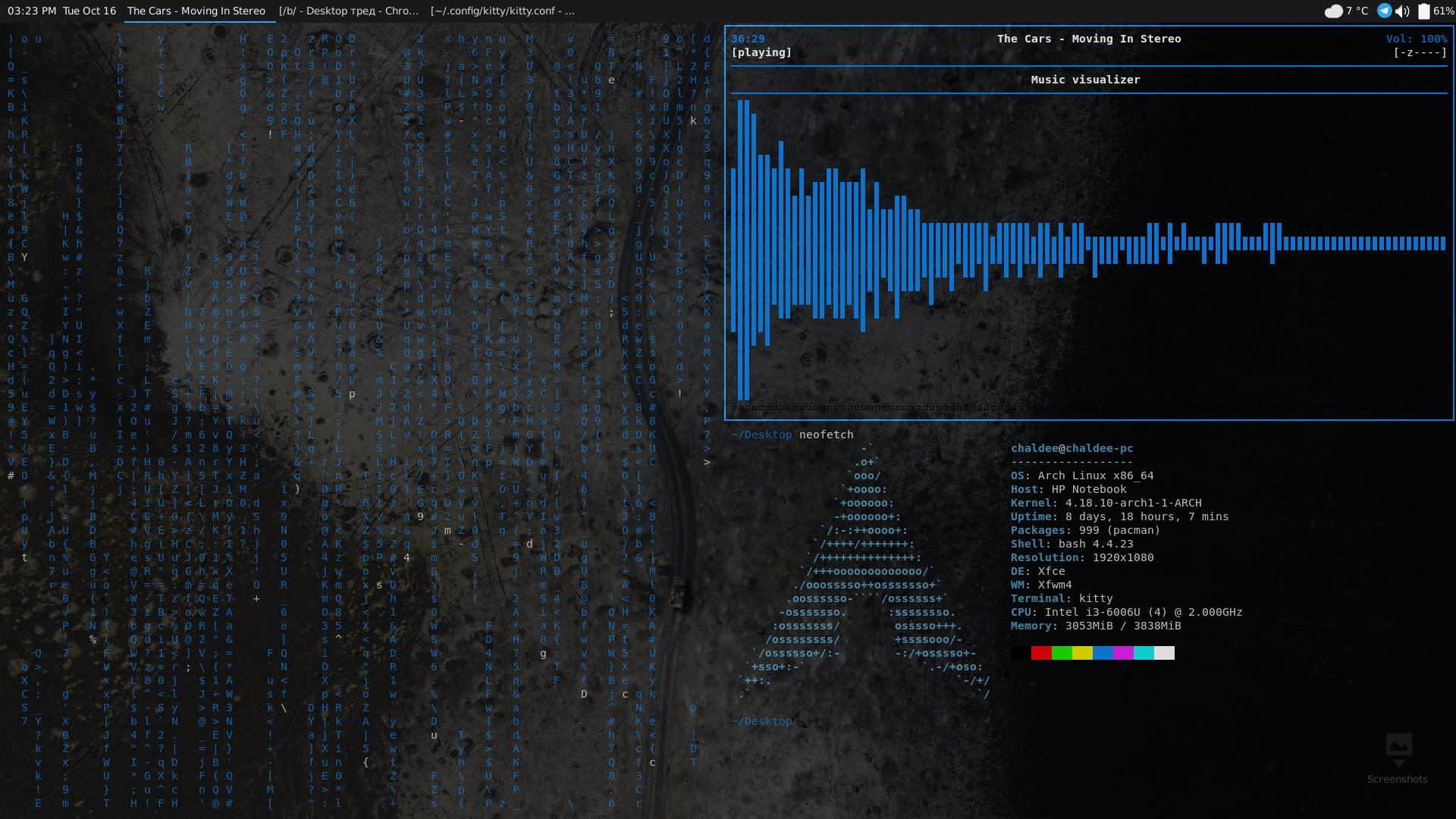Click the song title in the ncmpcpp header
Viewport: 1456px width, 819px height.
tap(1089, 39)
